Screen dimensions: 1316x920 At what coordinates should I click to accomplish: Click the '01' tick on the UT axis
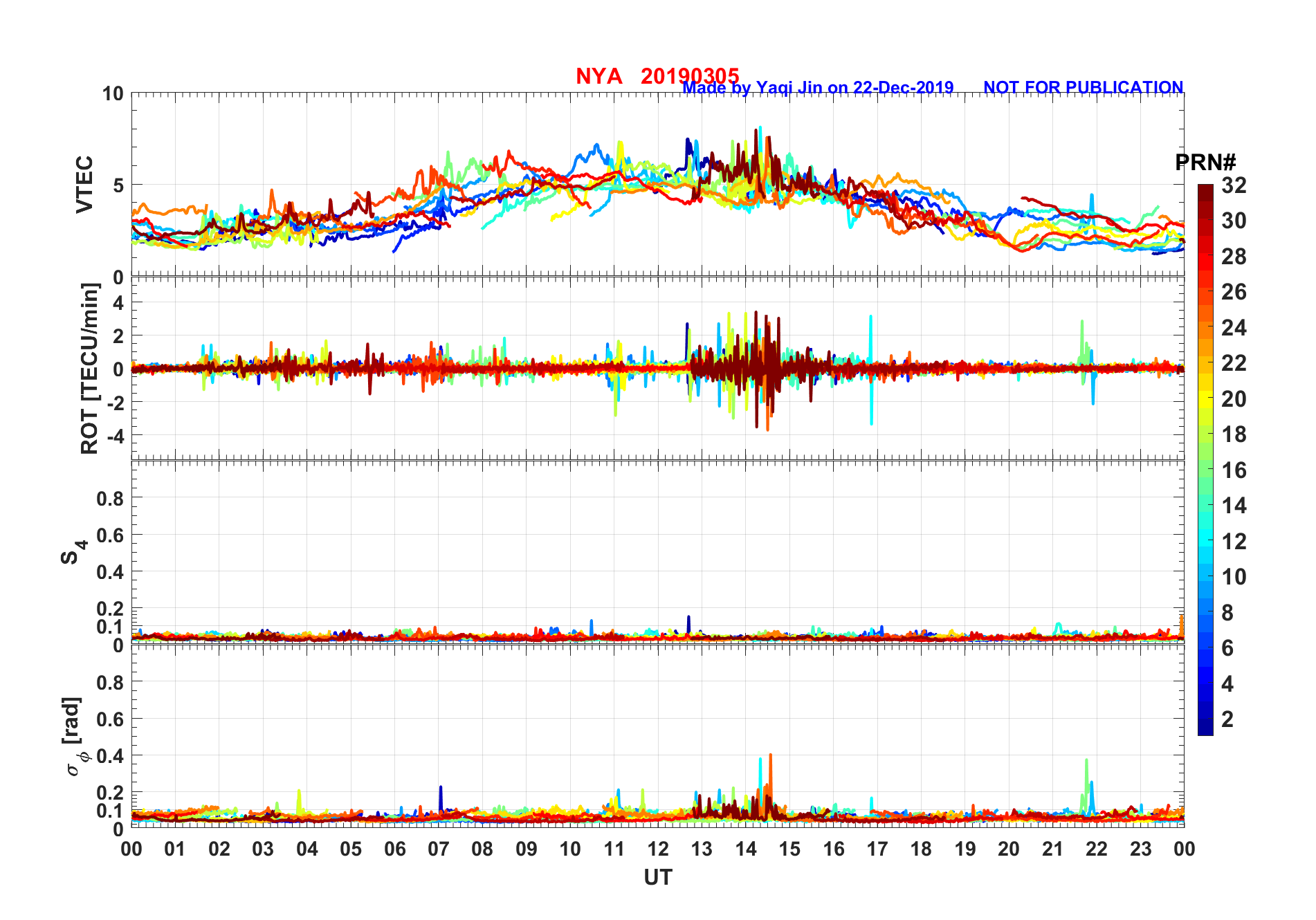[x=175, y=849]
